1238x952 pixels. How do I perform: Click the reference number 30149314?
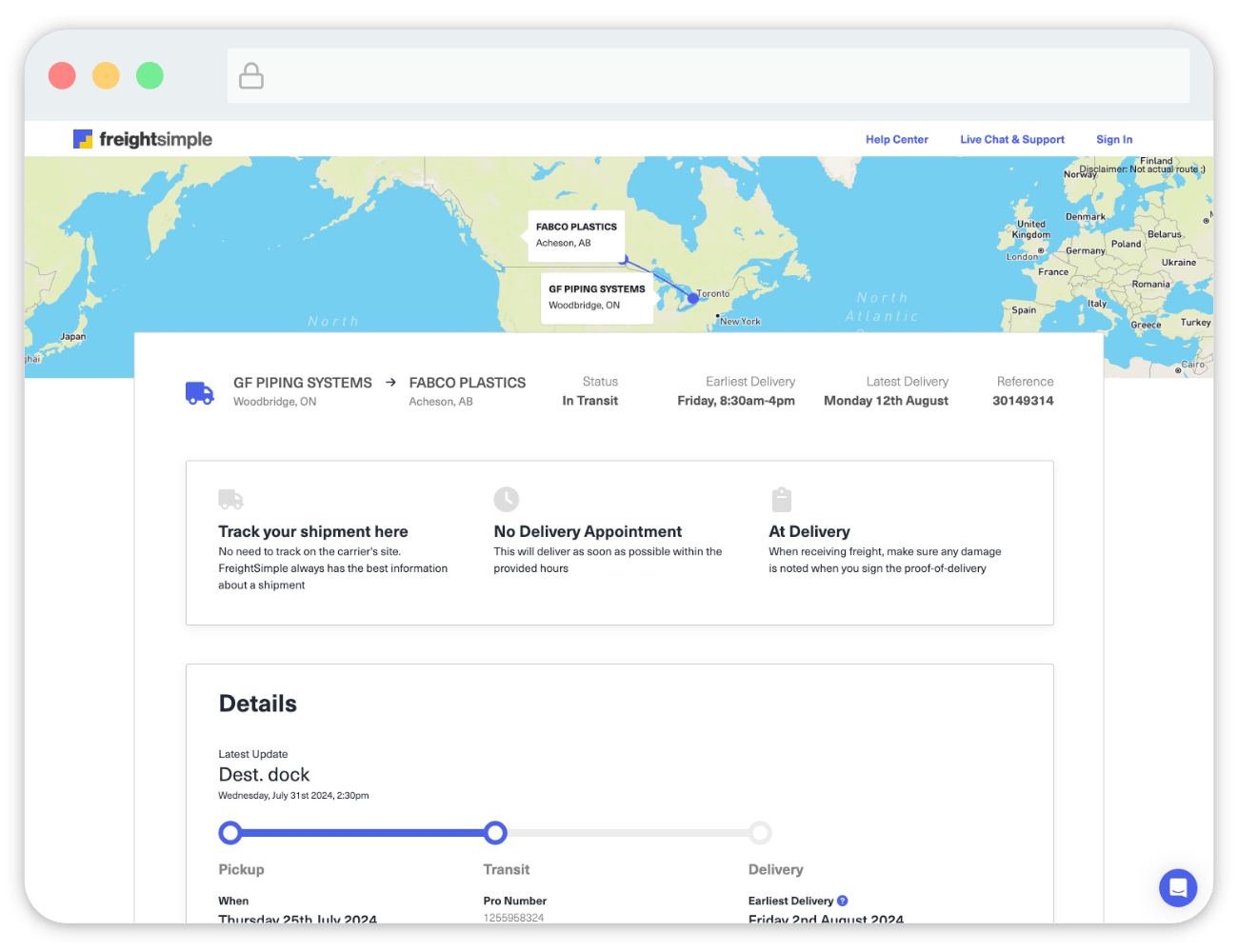(1023, 401)
